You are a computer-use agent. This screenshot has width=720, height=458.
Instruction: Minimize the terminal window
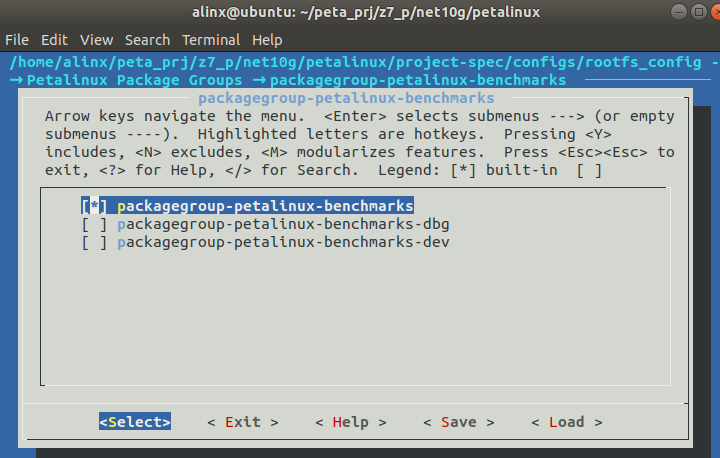[x=679, y=12]
